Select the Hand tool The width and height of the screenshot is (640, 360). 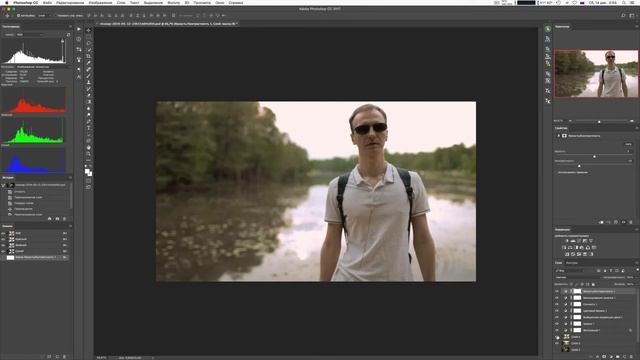coord(89,147)
